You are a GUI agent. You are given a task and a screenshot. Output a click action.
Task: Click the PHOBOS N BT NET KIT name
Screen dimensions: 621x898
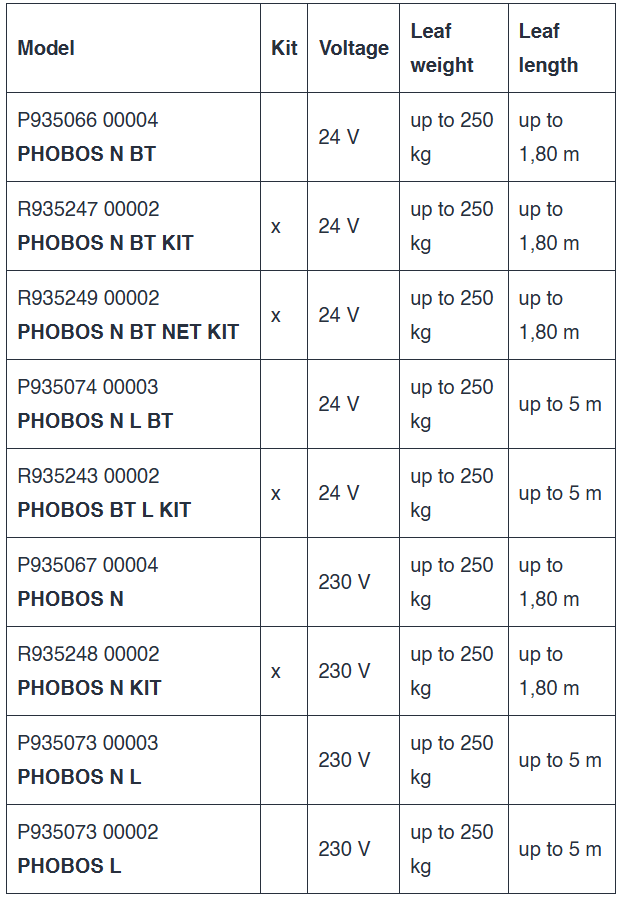pos(128,332)
